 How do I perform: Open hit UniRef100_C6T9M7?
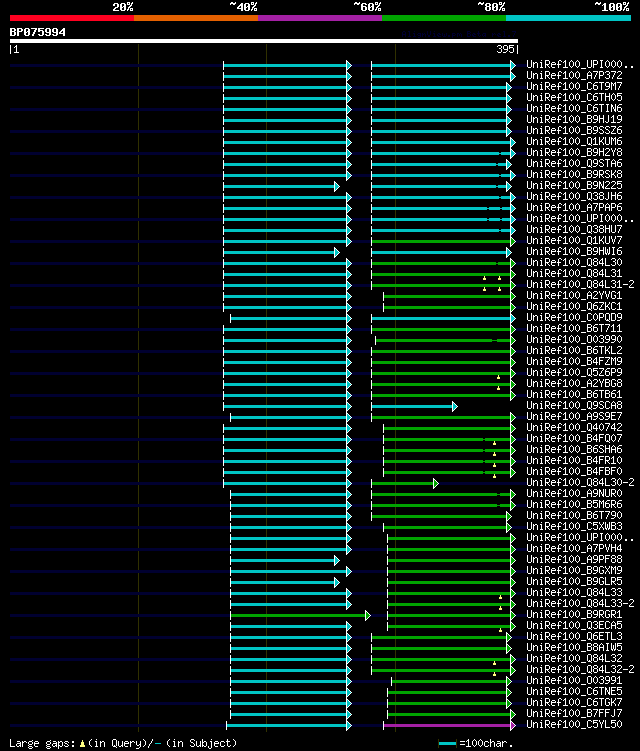574,87
